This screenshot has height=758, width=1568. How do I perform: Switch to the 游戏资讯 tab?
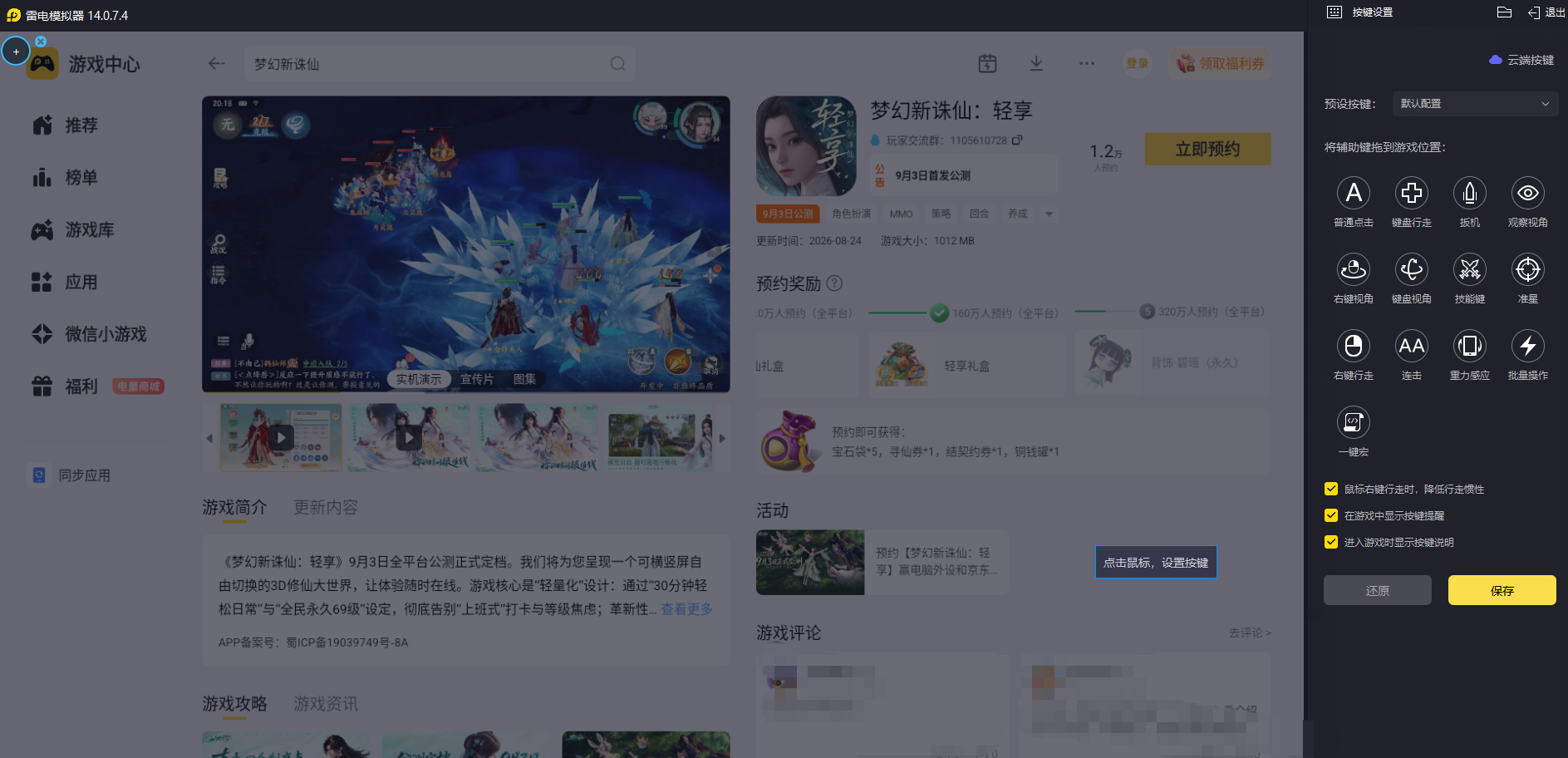[326, 704]
